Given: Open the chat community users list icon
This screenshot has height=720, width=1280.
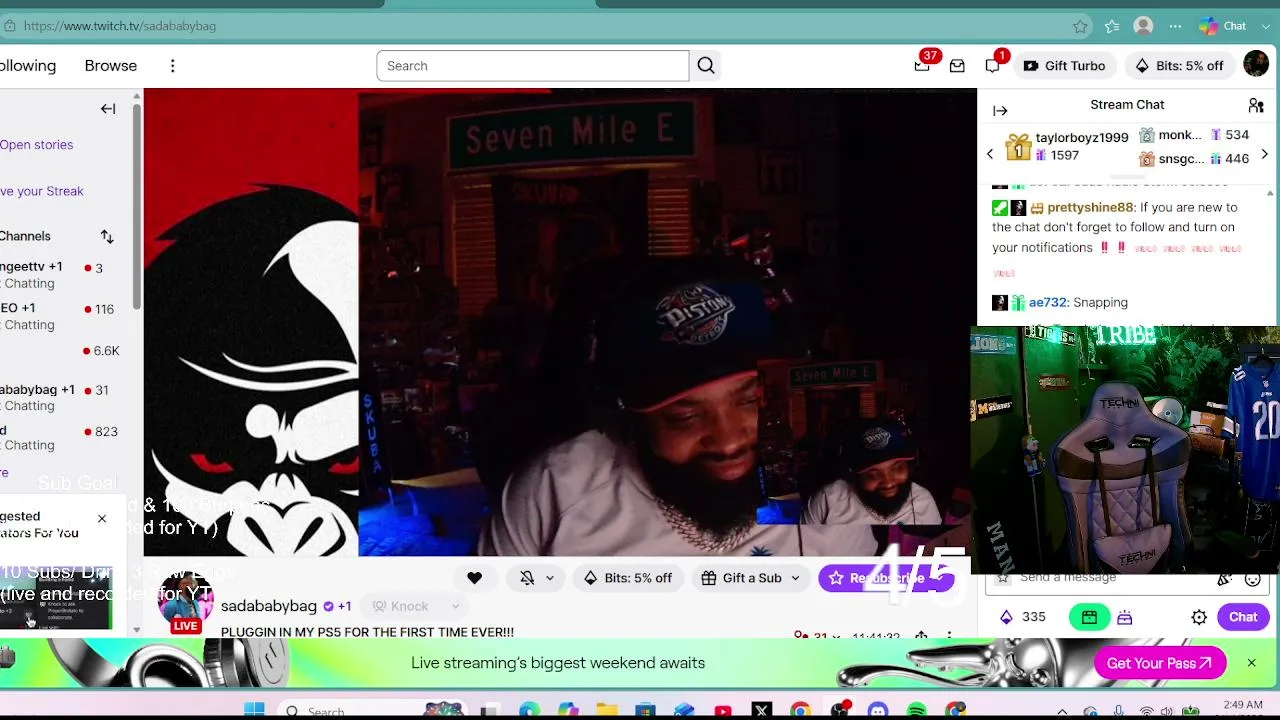Looking at the screenshot, I should (x=1256, y=105).
